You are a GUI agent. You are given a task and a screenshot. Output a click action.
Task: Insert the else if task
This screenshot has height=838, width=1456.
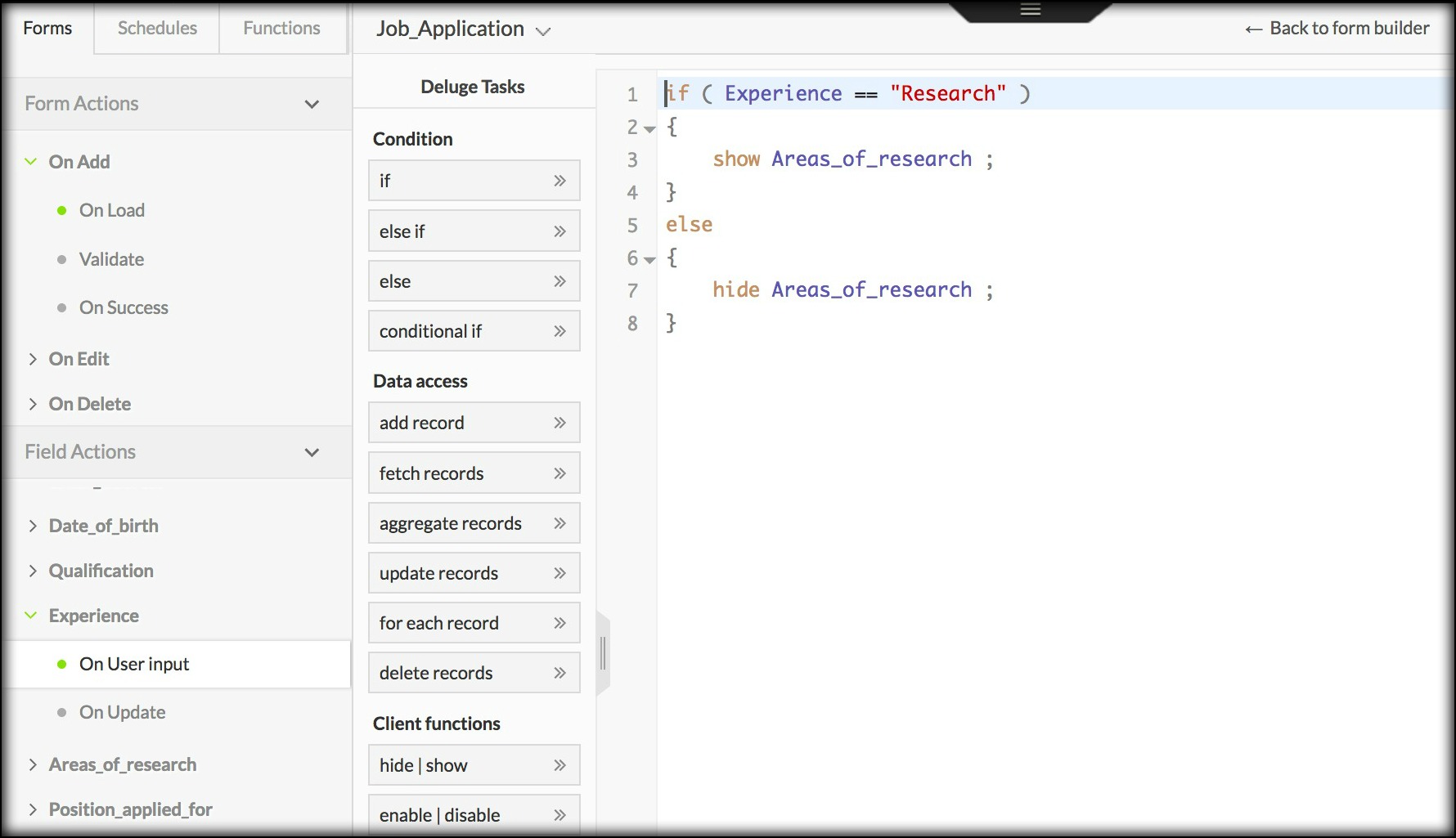click(474, 231)
